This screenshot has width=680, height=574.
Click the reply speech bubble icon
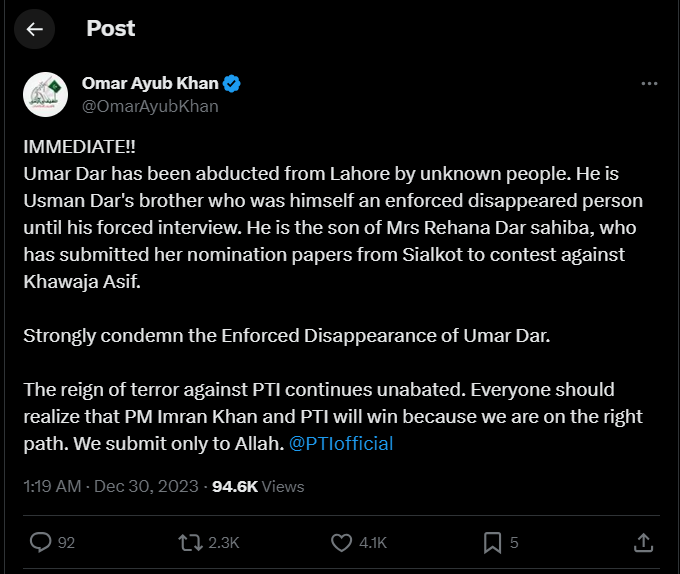pyautogui.click(x=40, y=542)
